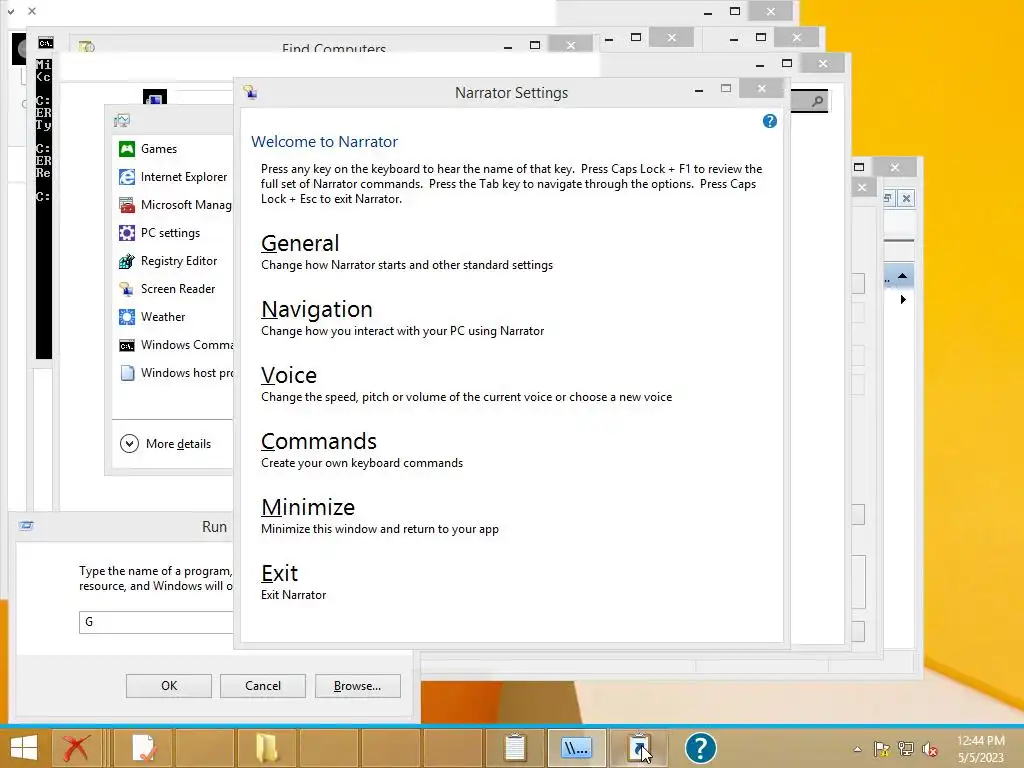Open Navigation settings in Narrator

317,309
